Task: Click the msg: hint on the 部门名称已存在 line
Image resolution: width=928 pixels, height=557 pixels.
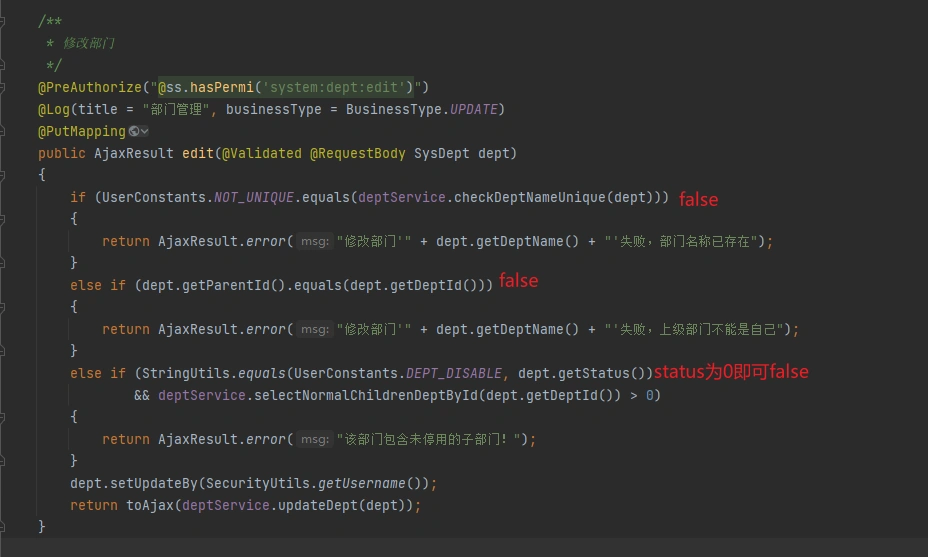Action: [x=315, y=241]
